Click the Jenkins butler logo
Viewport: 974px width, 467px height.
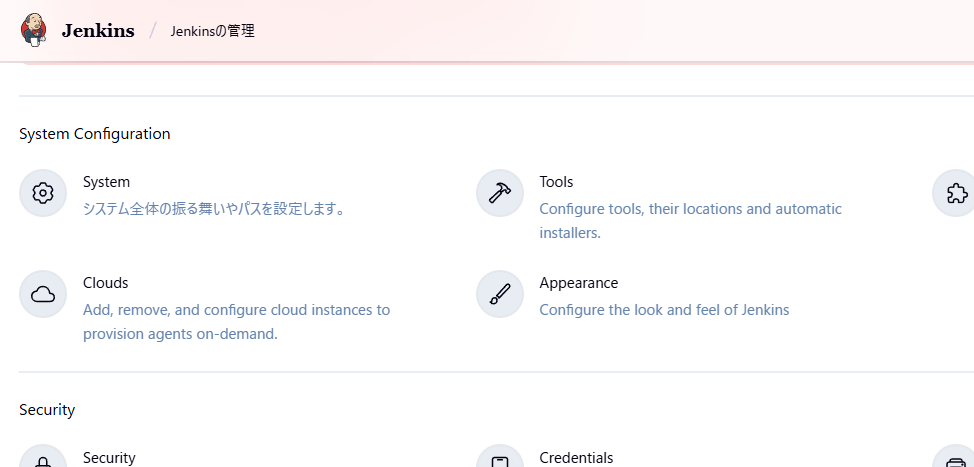[34, 30]
